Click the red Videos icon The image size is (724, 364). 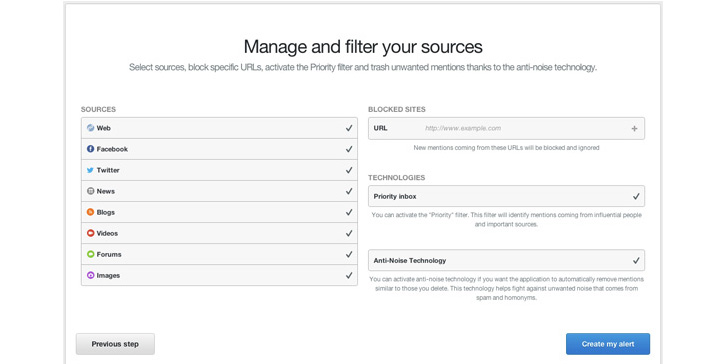(90, 233)
